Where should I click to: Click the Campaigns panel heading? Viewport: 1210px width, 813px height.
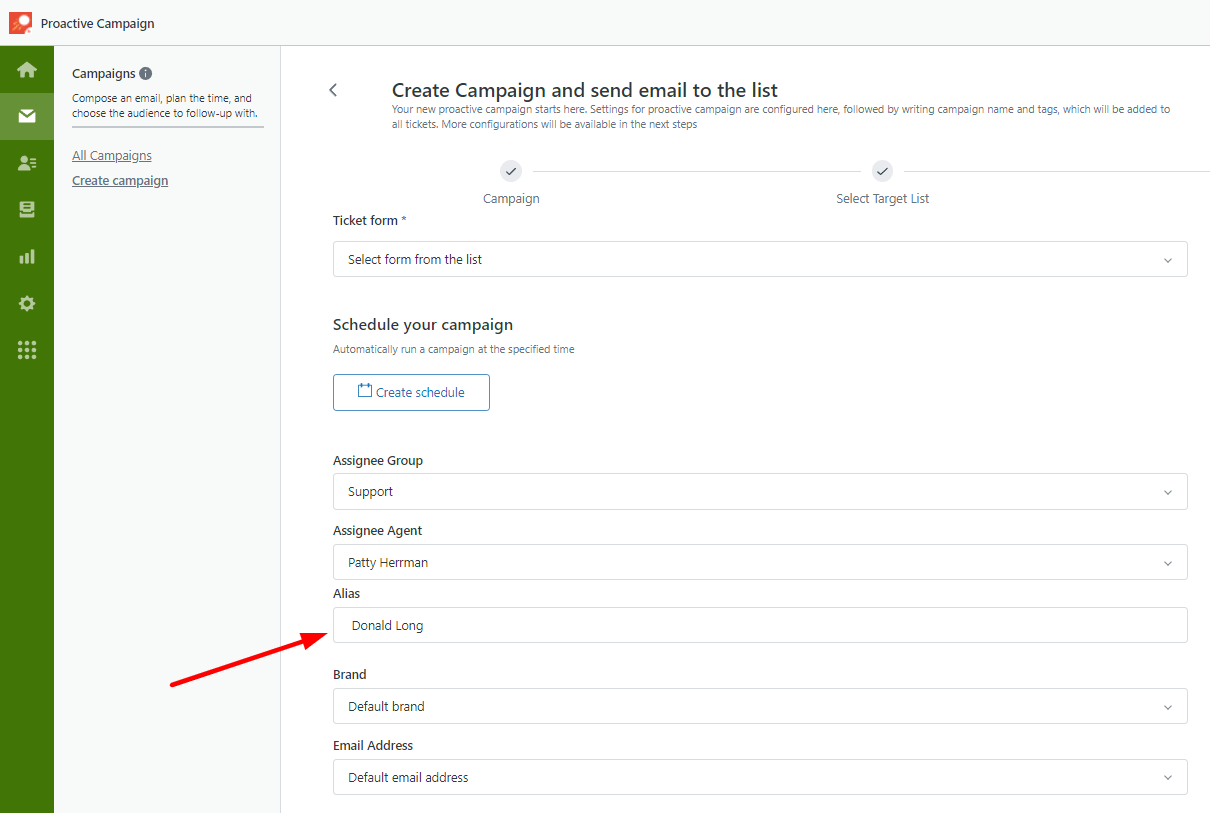coord(104,74)
